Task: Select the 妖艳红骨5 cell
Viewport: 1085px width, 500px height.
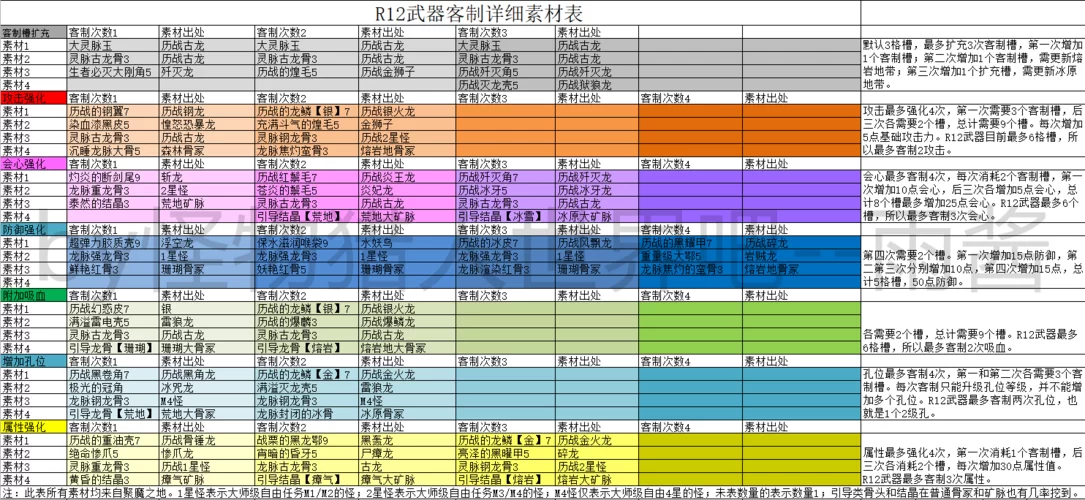Action: (x=306, y=269)
